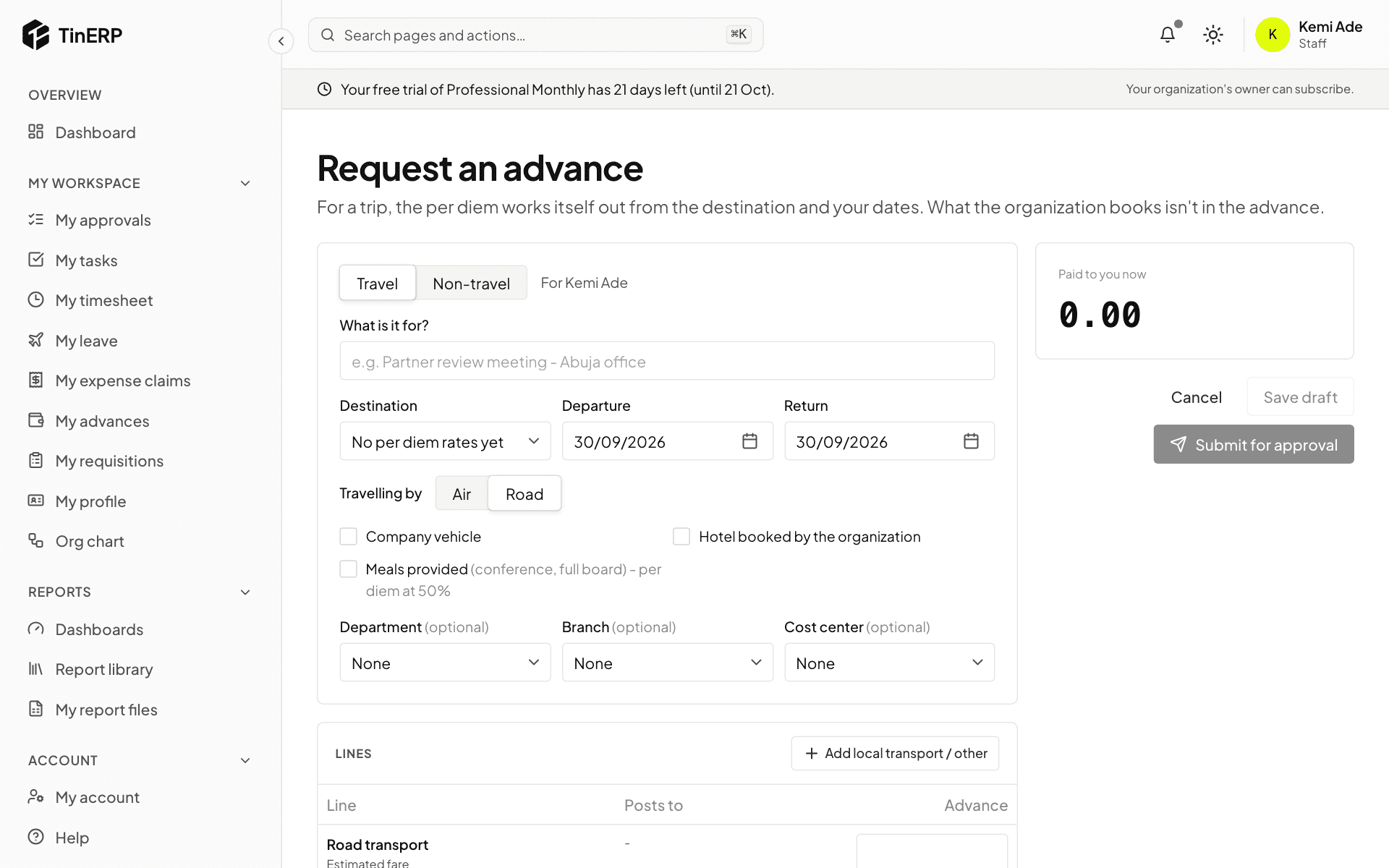Switch to the Travel tab
The image size is (1389, 868).
tap(378, 284)
